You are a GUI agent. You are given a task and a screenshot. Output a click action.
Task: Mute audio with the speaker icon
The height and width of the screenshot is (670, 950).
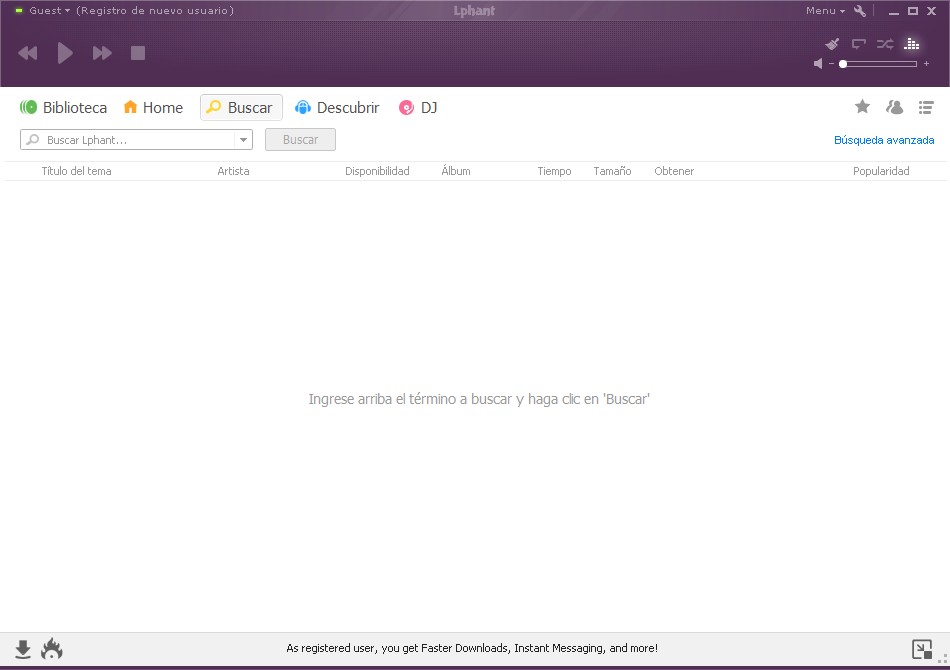(x=818, y=64)
